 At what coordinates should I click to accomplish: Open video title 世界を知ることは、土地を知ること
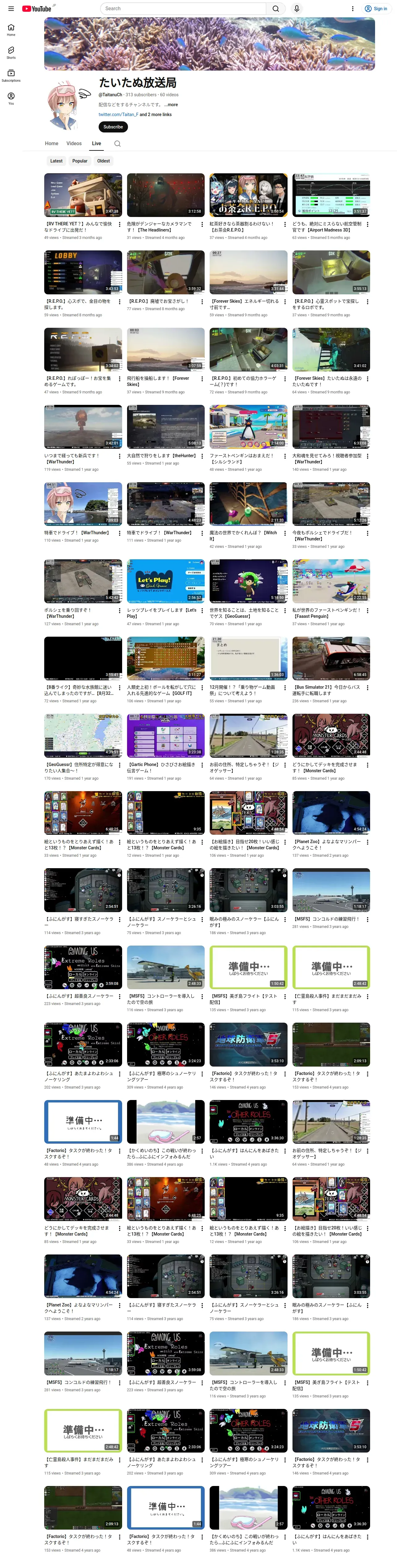pyautogui.click(x=244, y=613)
